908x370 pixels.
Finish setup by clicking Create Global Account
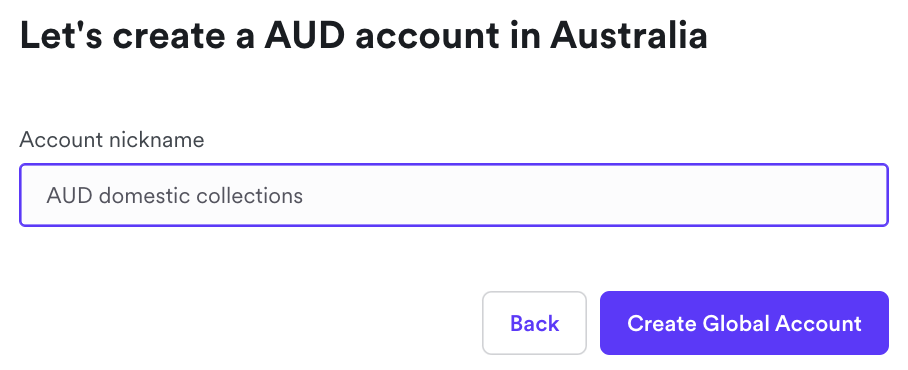(x=744, y=323)
